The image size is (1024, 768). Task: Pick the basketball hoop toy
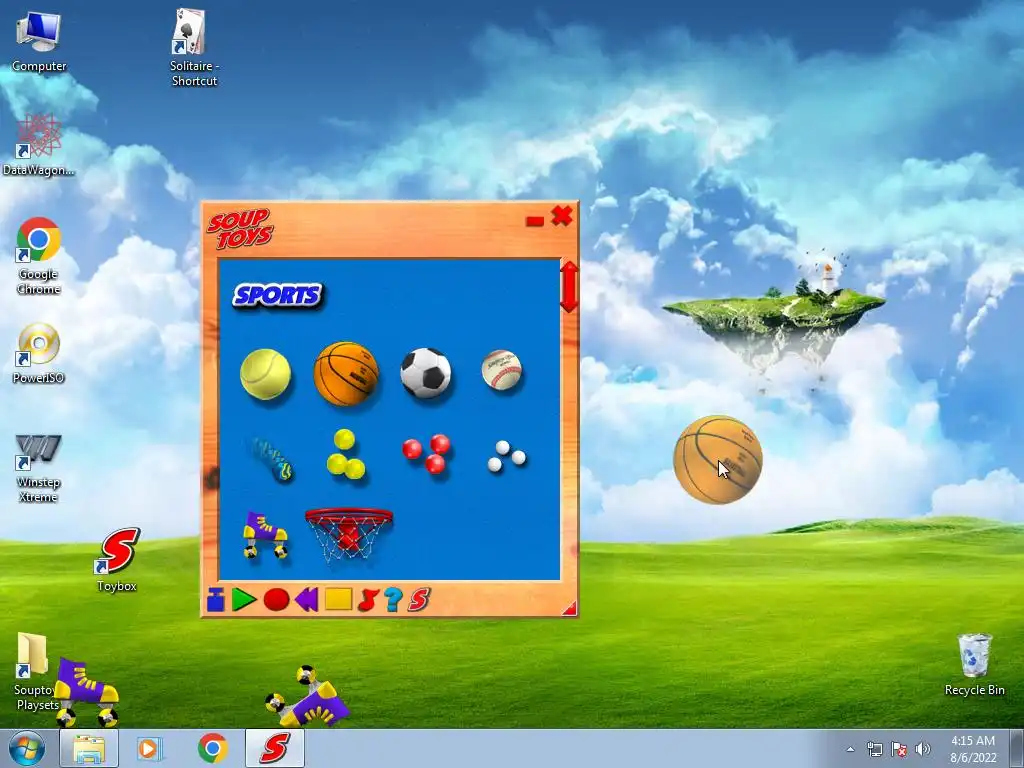pyautogui.click(x=349, y=535)
